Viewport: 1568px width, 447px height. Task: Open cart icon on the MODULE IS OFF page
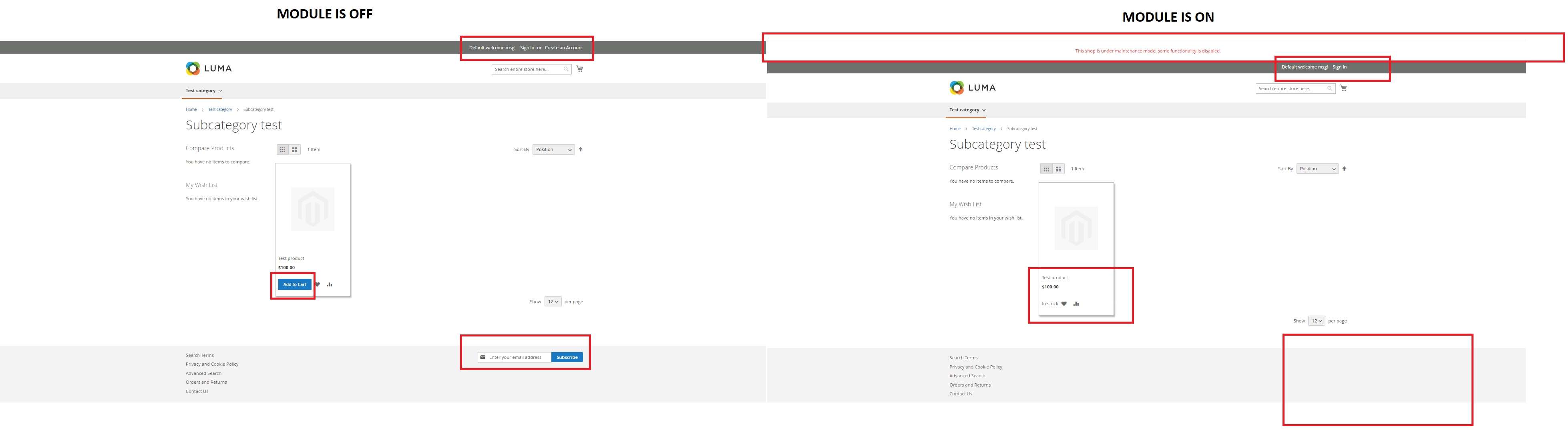pos(579,69)
